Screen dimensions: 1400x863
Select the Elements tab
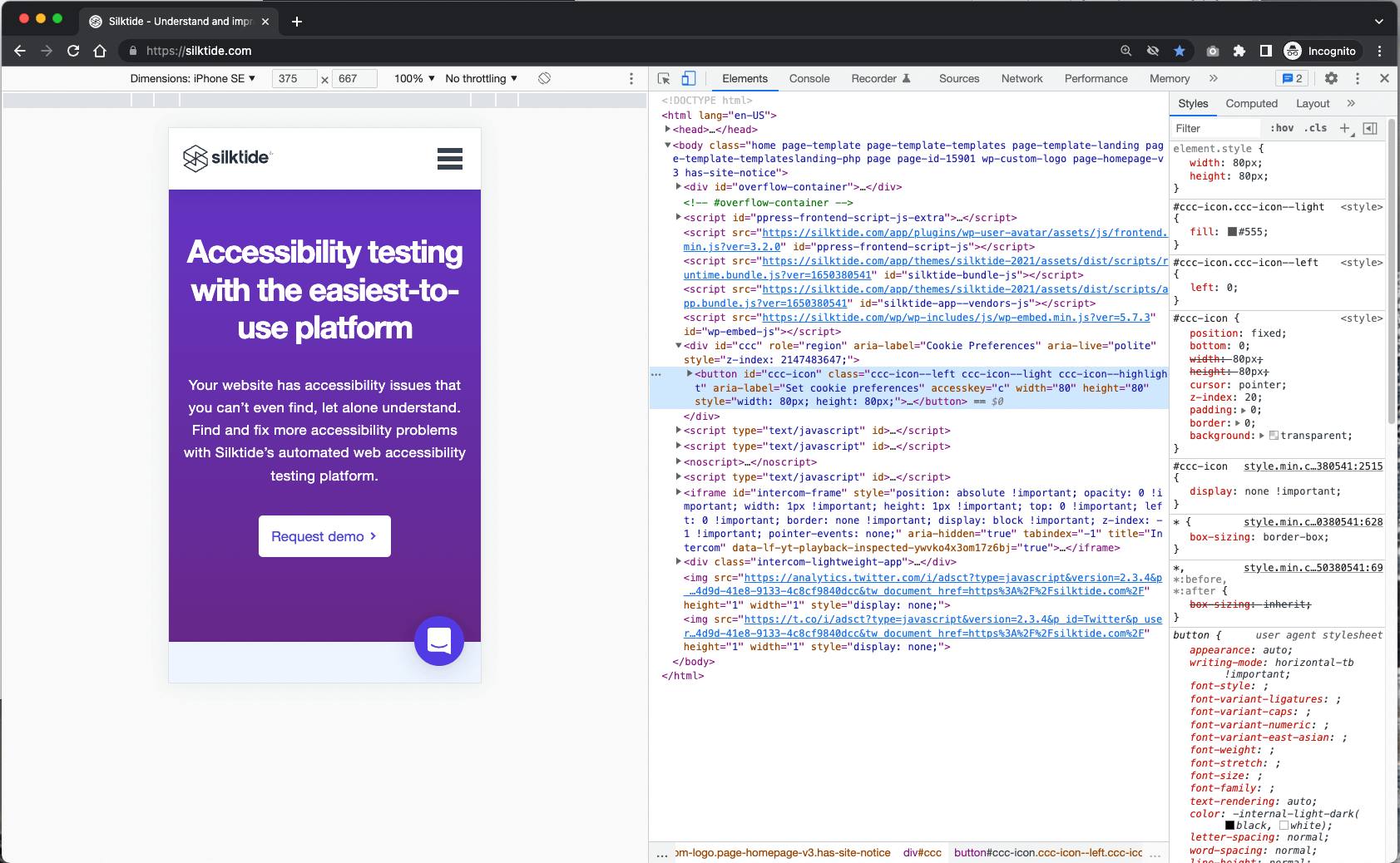point(745,78)
